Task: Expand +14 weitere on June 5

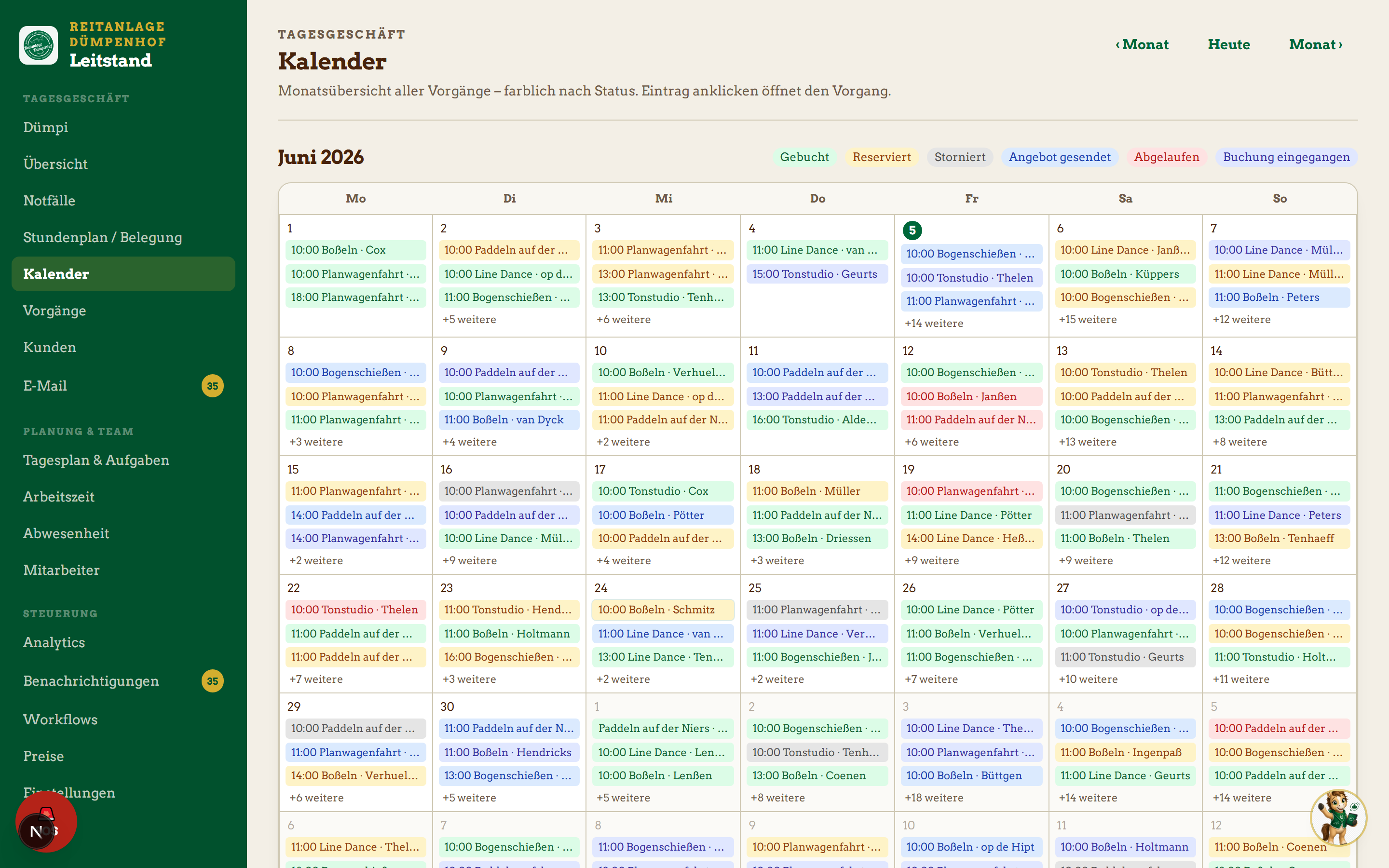Action: click(934, 323)
